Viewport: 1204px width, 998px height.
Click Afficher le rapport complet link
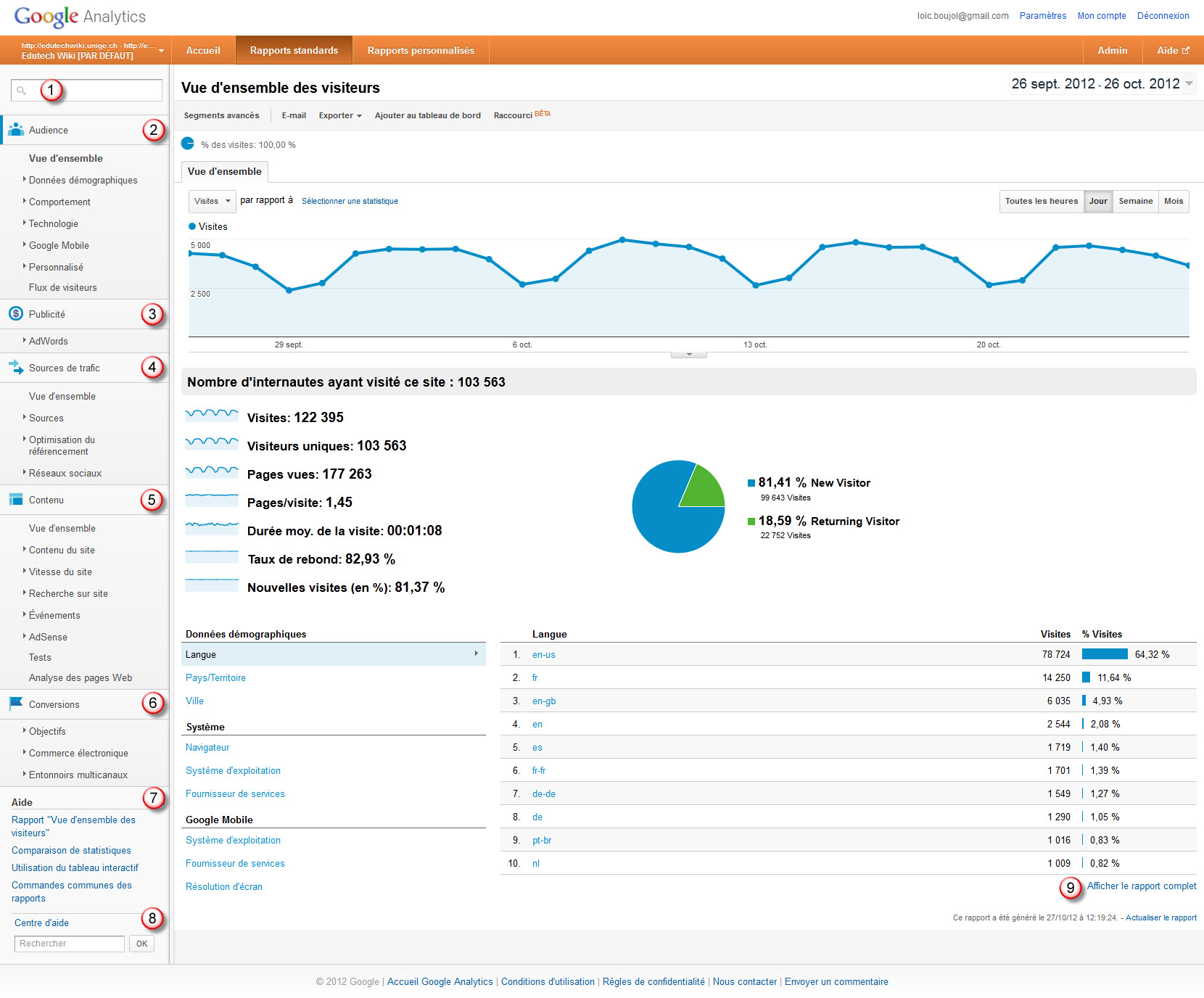tap(1142, 886)
